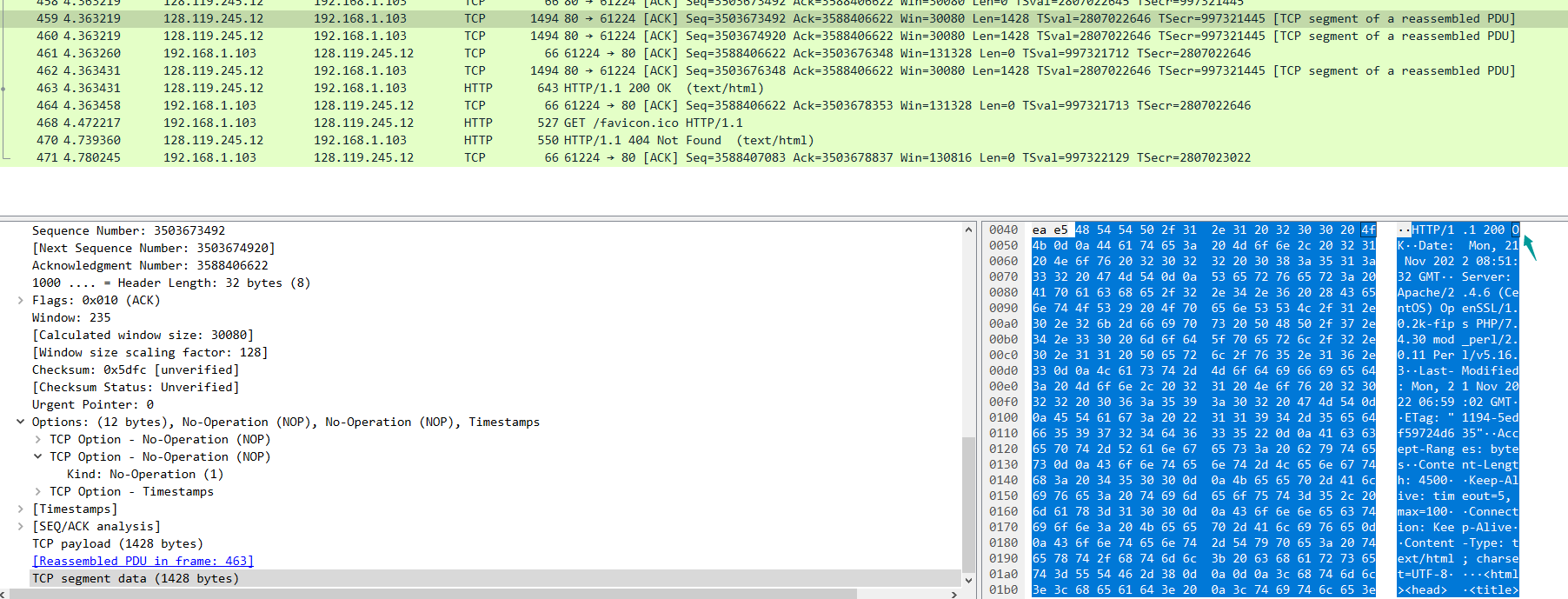1568x599 pixels.
Task: Select packet 459 in the packet list
Action: coord(608,18)
